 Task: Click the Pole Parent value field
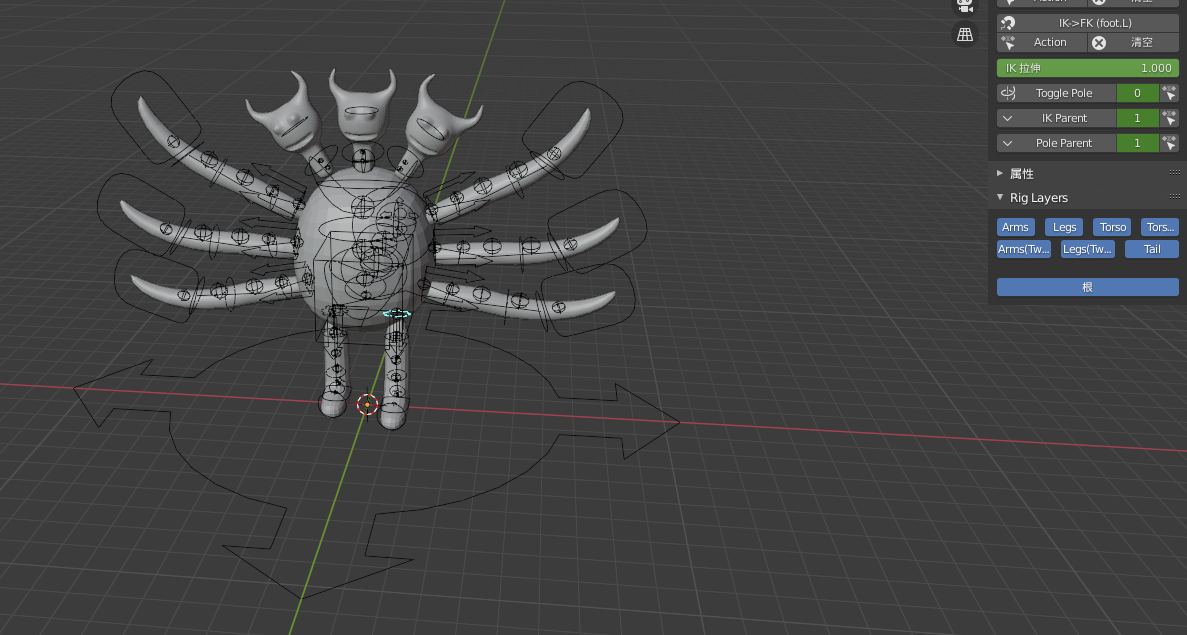(x=1137, y=143)
